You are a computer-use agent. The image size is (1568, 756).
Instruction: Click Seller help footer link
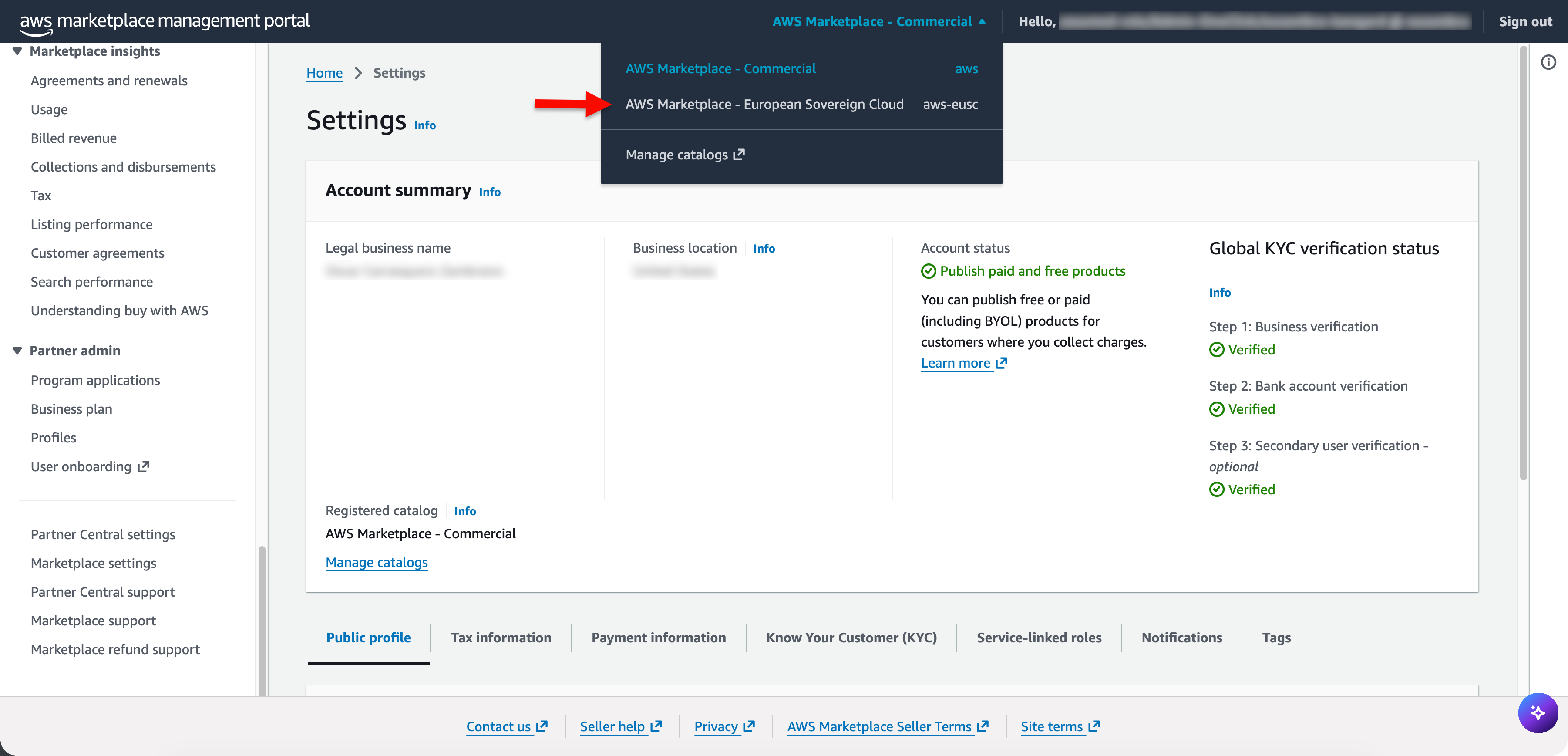pyautogui.click(x=621, y=726)
